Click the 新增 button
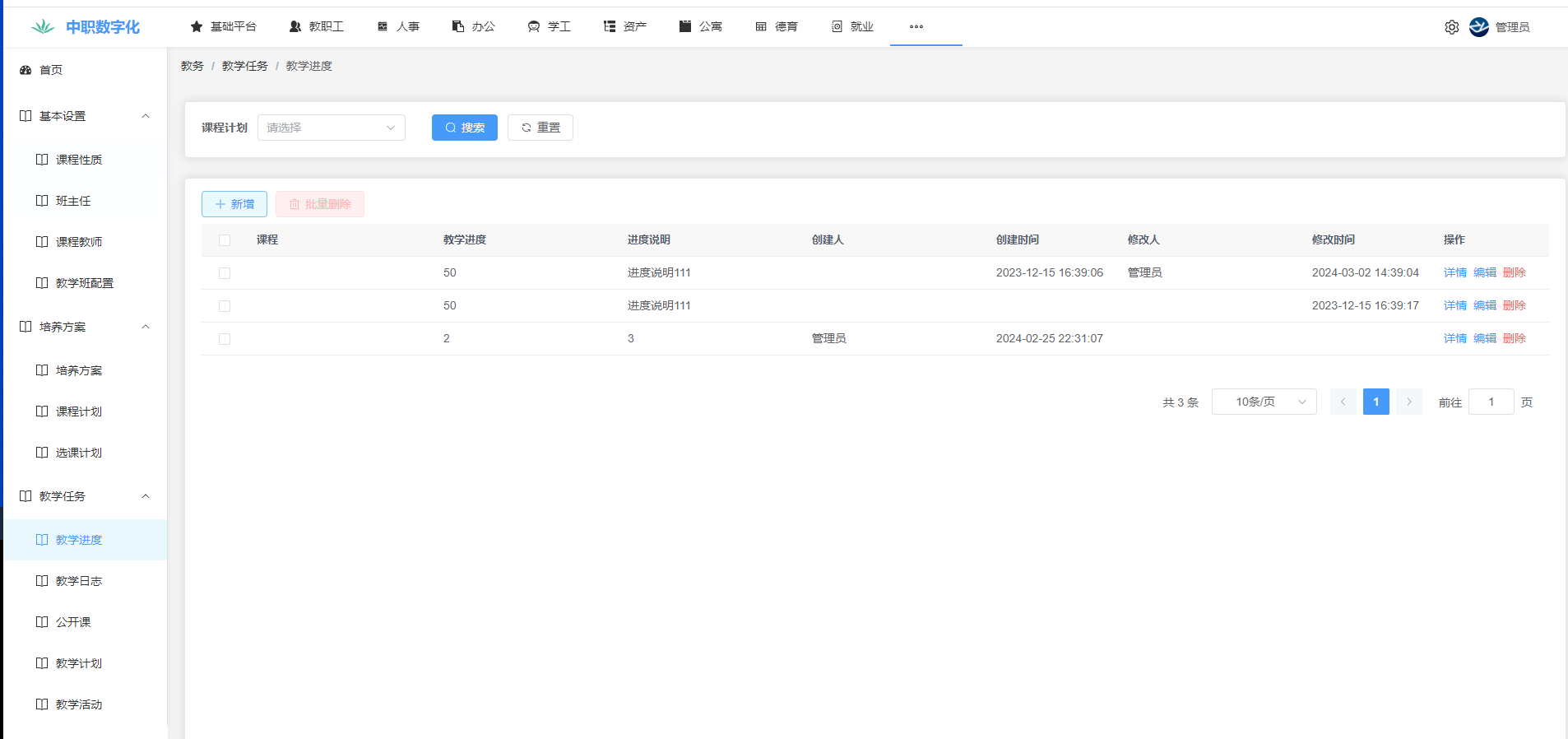1568x739 pixels. tap(234, 204)
